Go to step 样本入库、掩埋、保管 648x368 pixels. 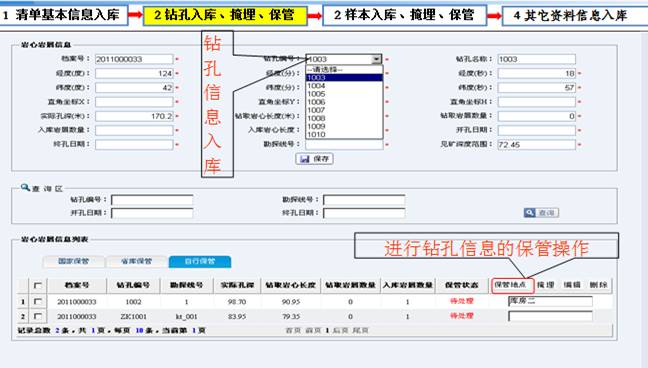(x=404, y=15)
